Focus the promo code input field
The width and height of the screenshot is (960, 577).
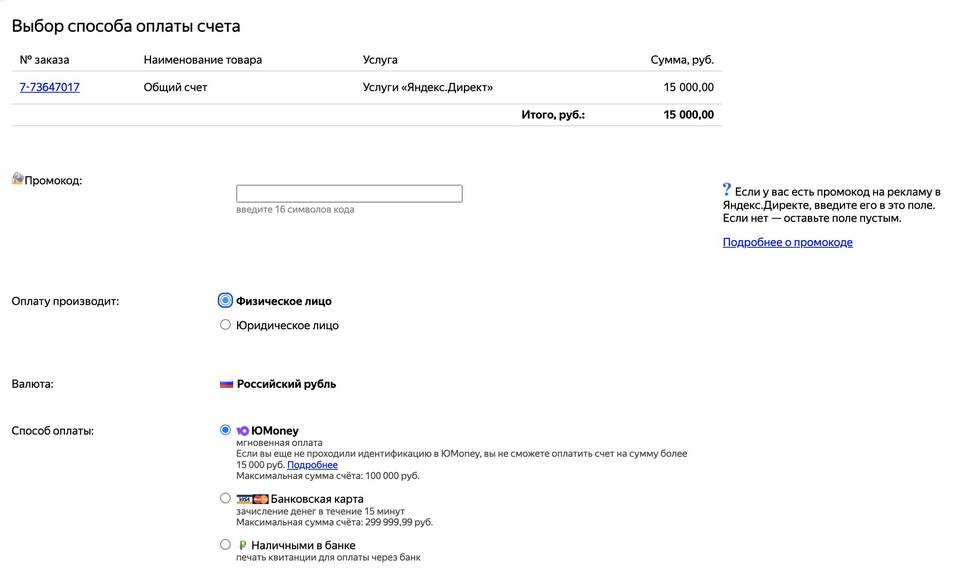(349, 194)
